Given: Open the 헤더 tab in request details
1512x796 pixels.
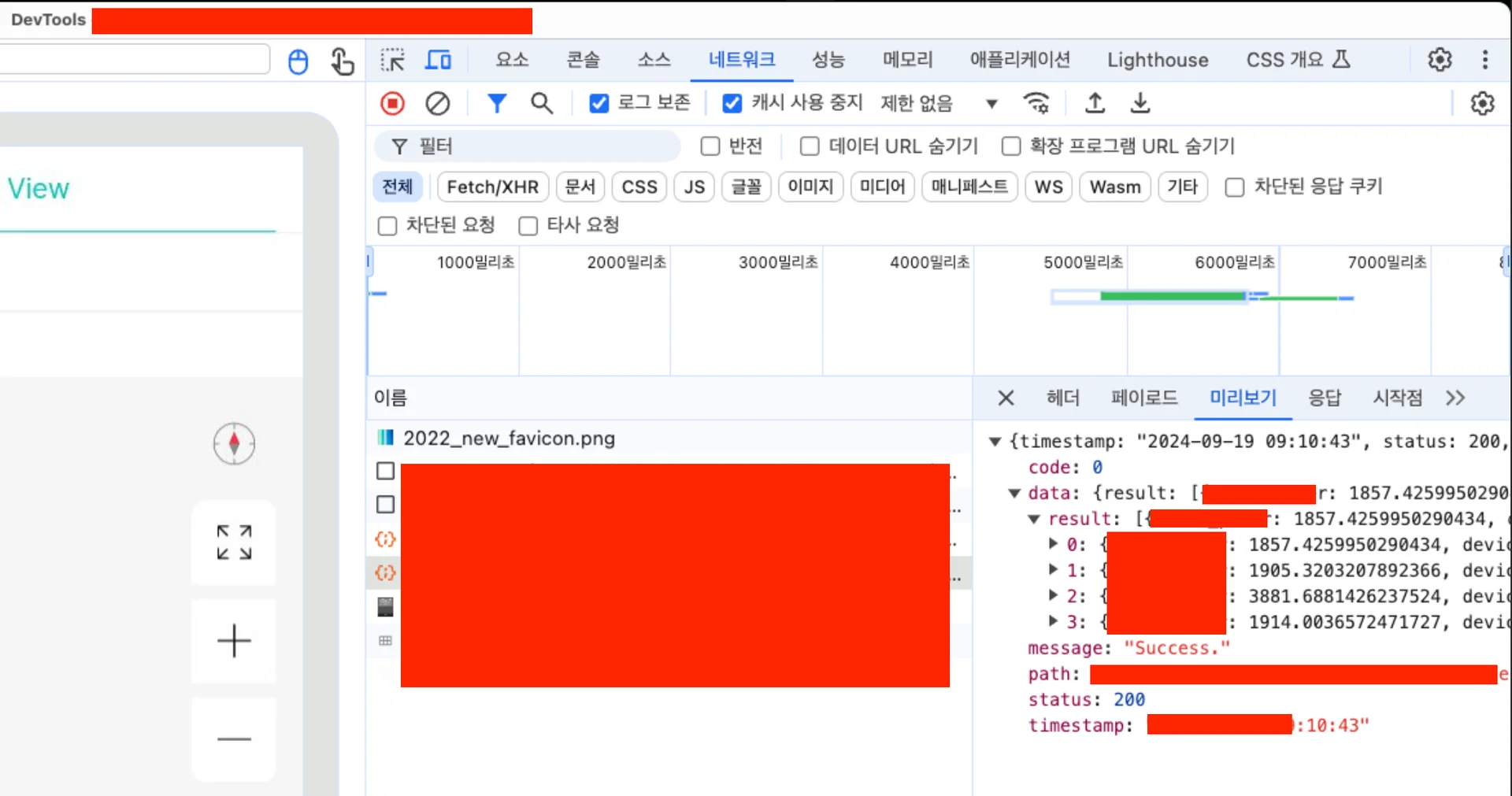Looking at the screenshot, I should click(1062, 398).
